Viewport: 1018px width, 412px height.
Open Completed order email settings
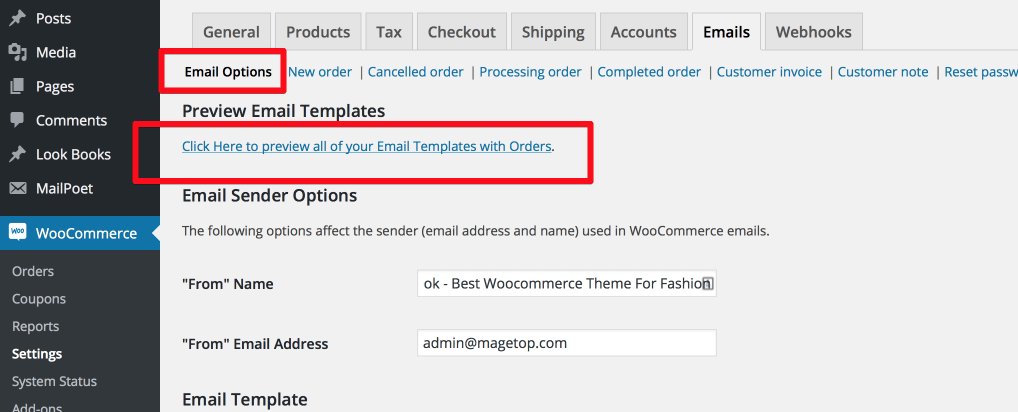point(649,72)
